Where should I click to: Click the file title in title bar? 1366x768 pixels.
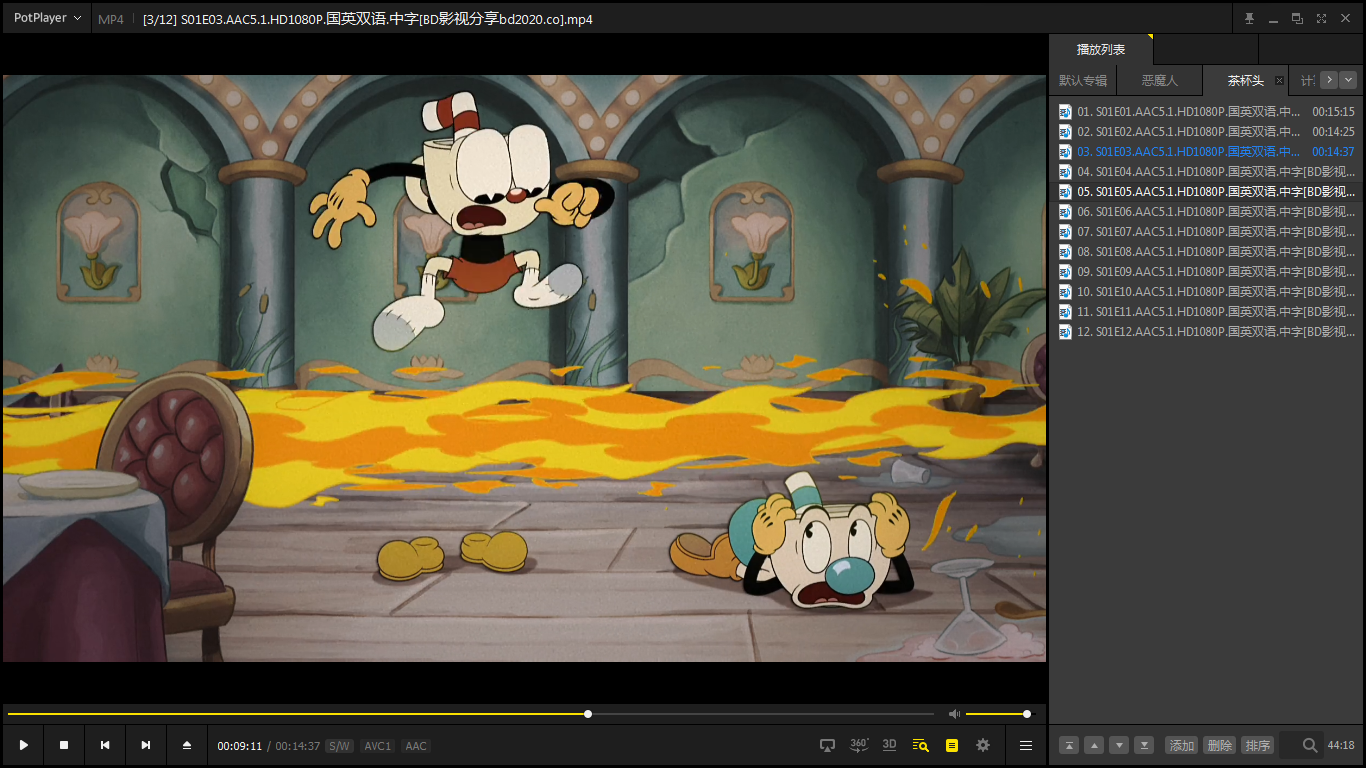[x=367, y=19]
